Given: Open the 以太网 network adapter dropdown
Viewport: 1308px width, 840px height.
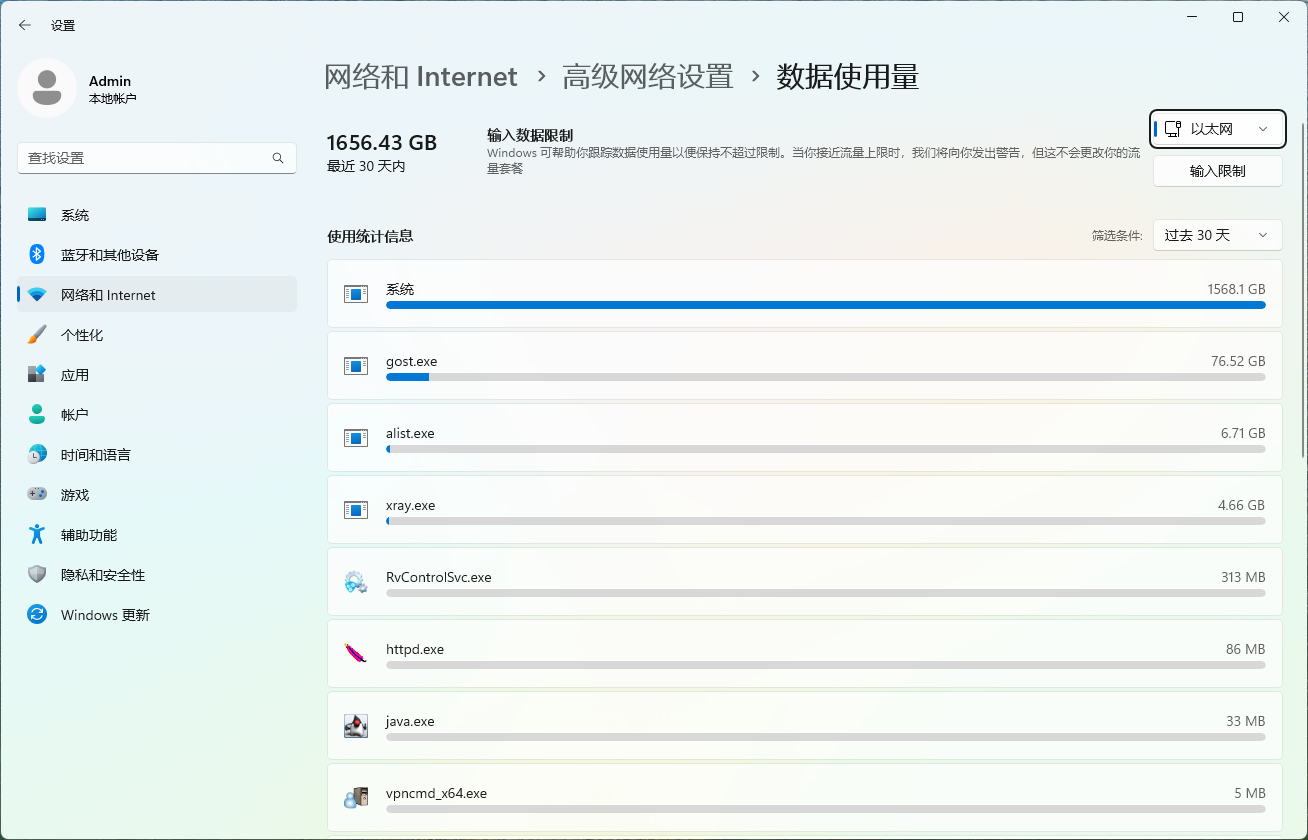Looking at the screenshot, I should coord(1218,129).
